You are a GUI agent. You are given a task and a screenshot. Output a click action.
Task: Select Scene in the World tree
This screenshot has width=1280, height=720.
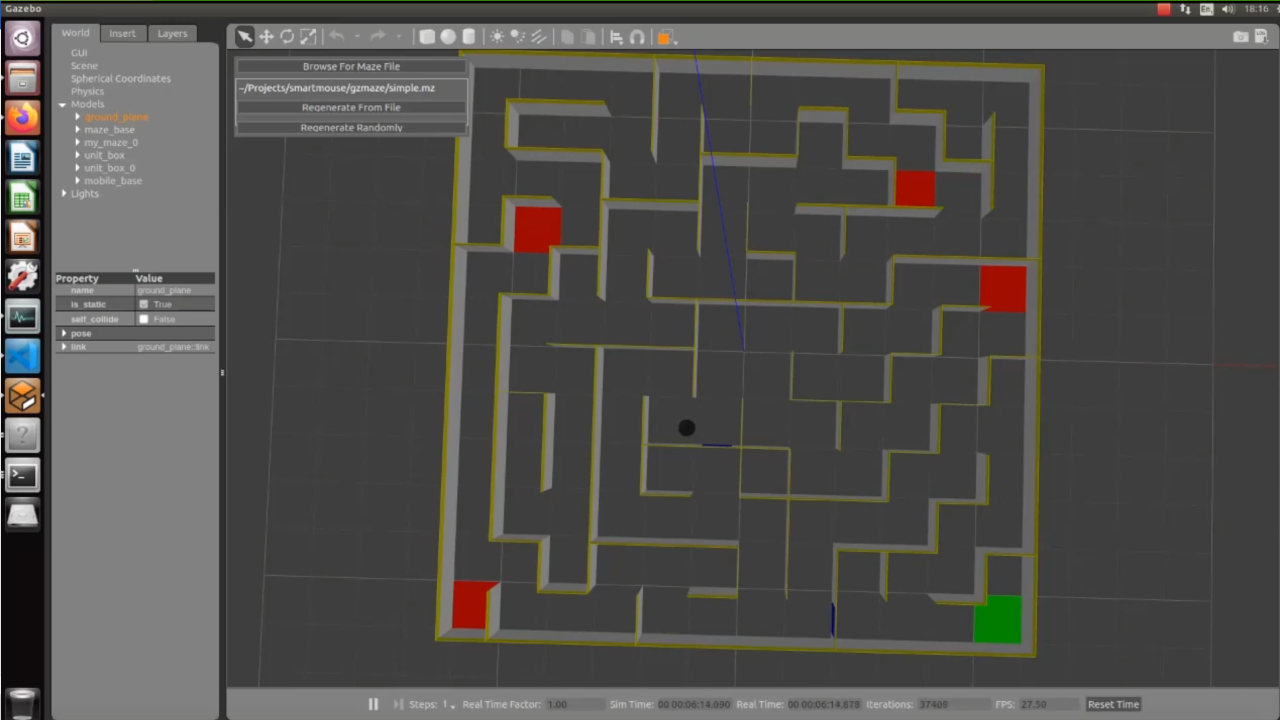tap(84, 66)
